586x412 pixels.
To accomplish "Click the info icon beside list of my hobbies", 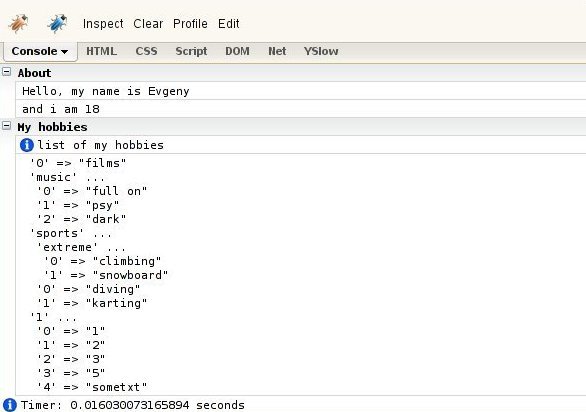I will click(x=27, y=145).
